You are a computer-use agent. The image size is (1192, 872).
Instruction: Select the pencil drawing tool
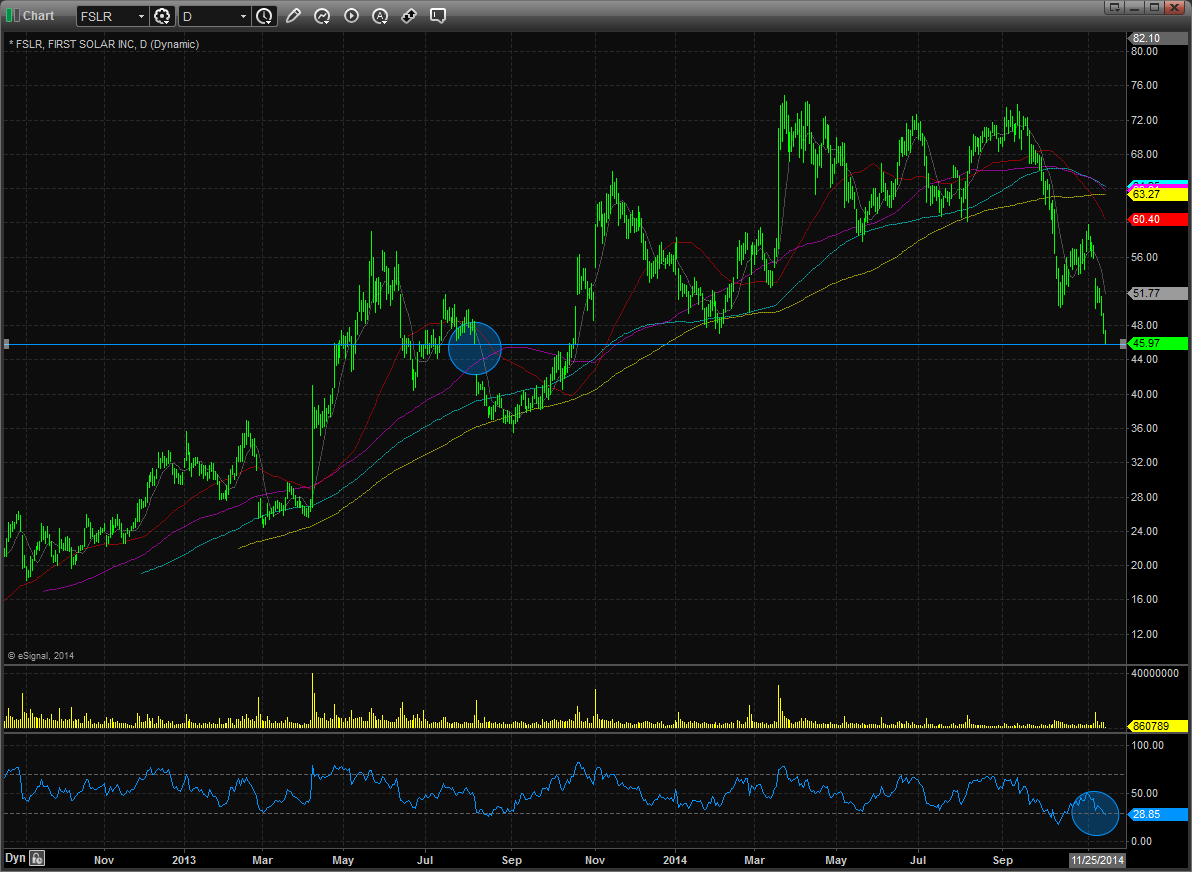coord(293,15)
